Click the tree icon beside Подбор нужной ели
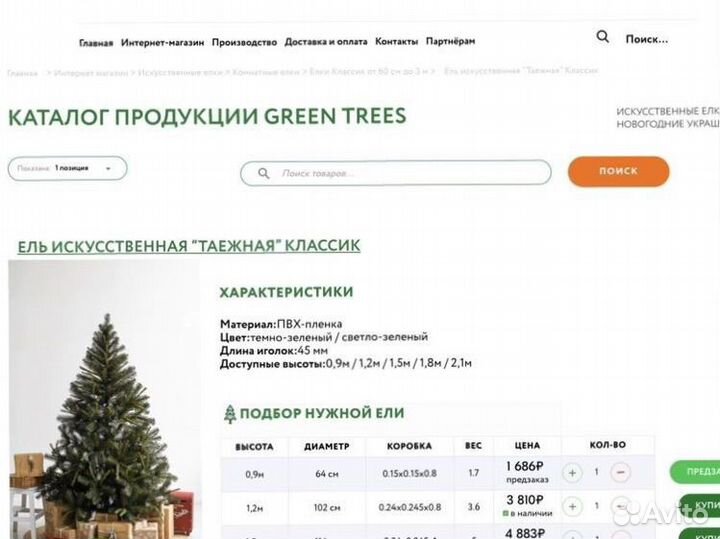Viewport: 720px width, 539px height. 230,414
